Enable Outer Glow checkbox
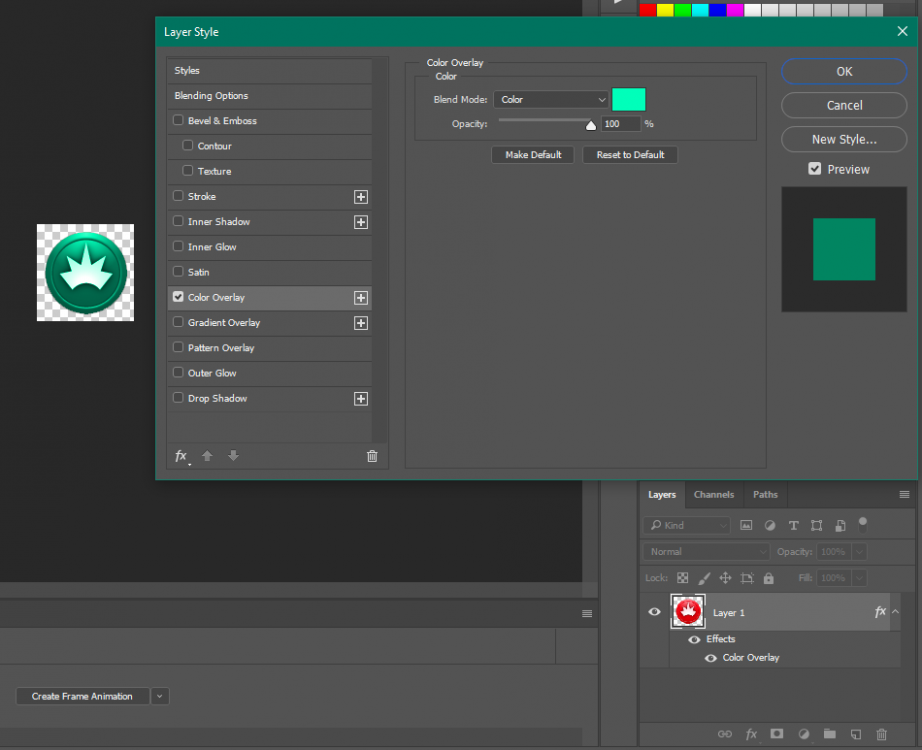 point(178,372)
